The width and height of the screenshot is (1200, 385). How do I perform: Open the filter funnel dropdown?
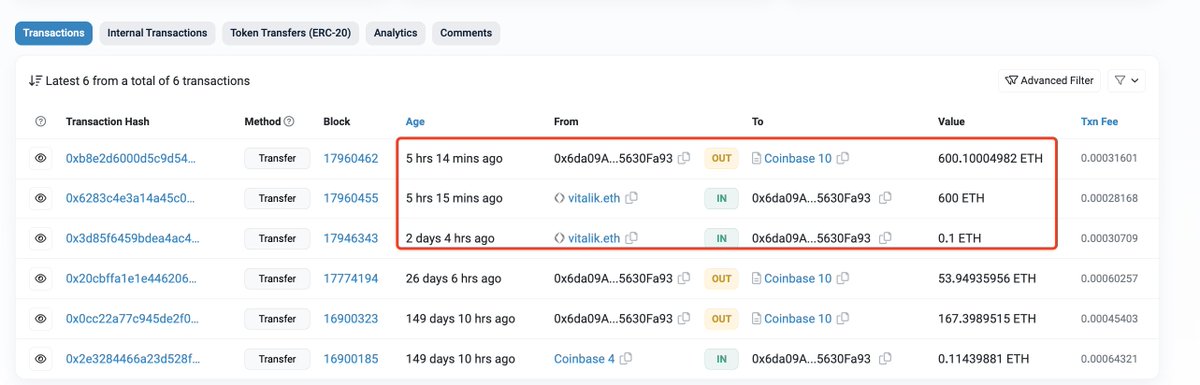(1127, 80)
